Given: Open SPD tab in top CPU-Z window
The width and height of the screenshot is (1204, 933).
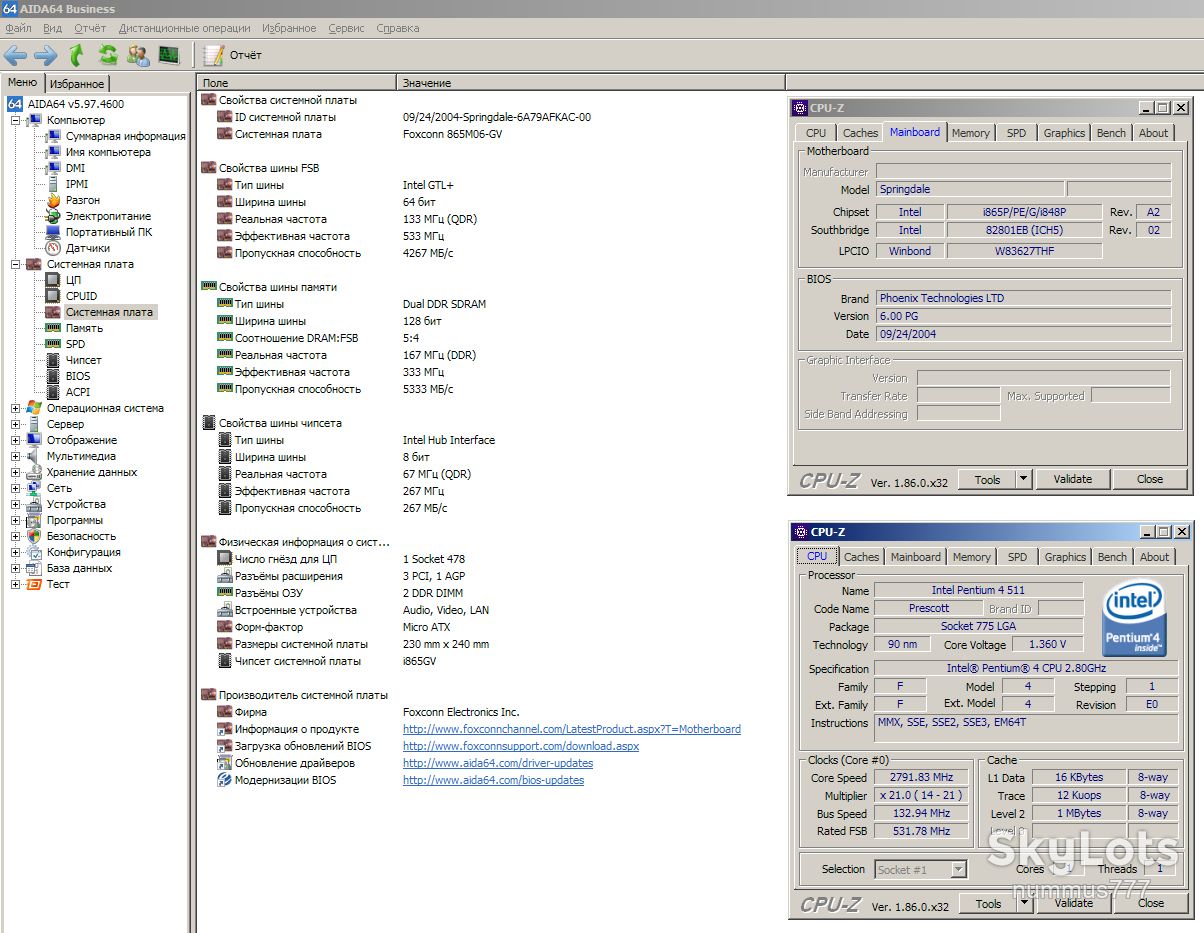Looking at the screenshot, I should click(1016, 133).
